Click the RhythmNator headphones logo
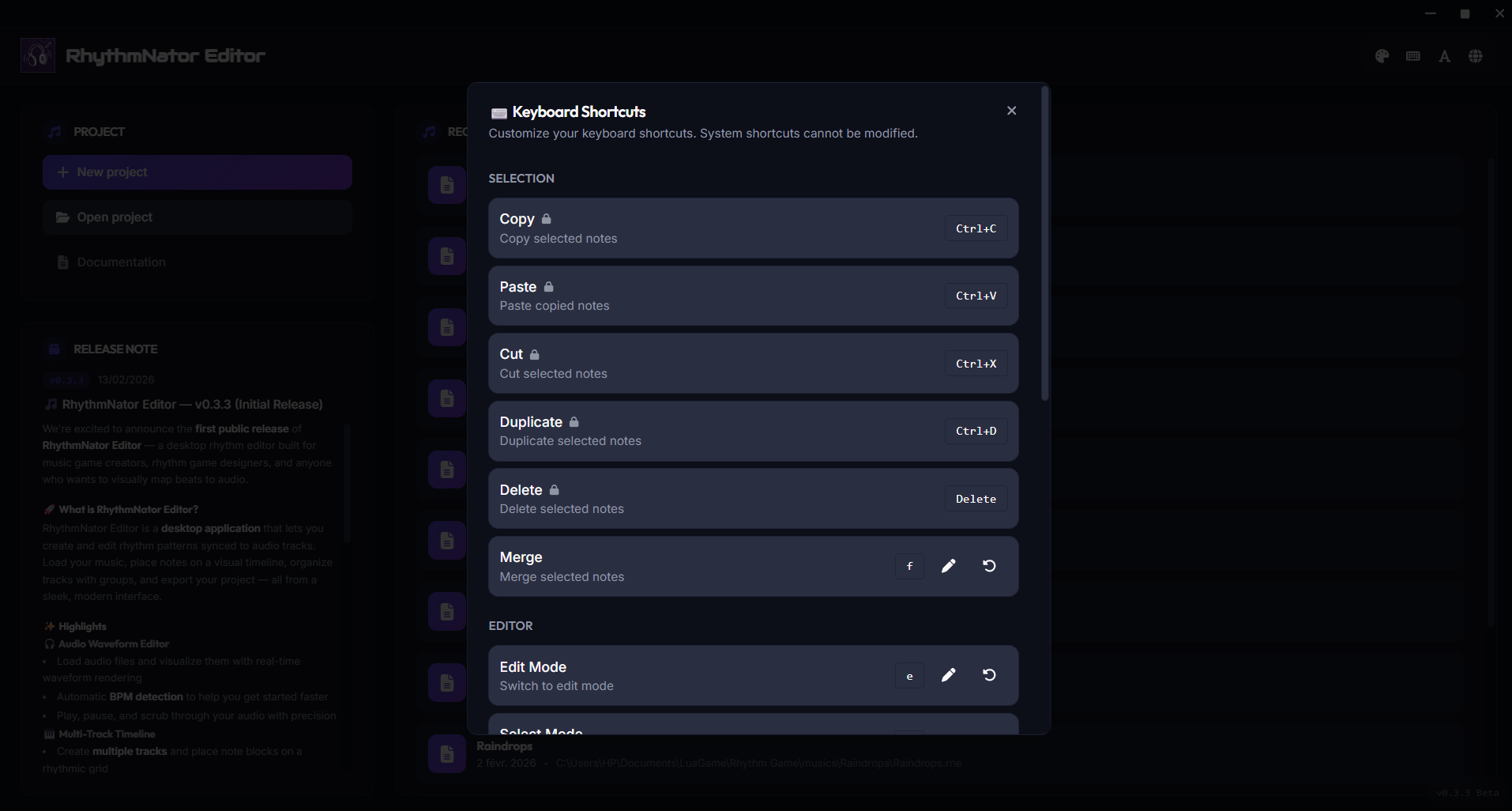 coord(37,55)
